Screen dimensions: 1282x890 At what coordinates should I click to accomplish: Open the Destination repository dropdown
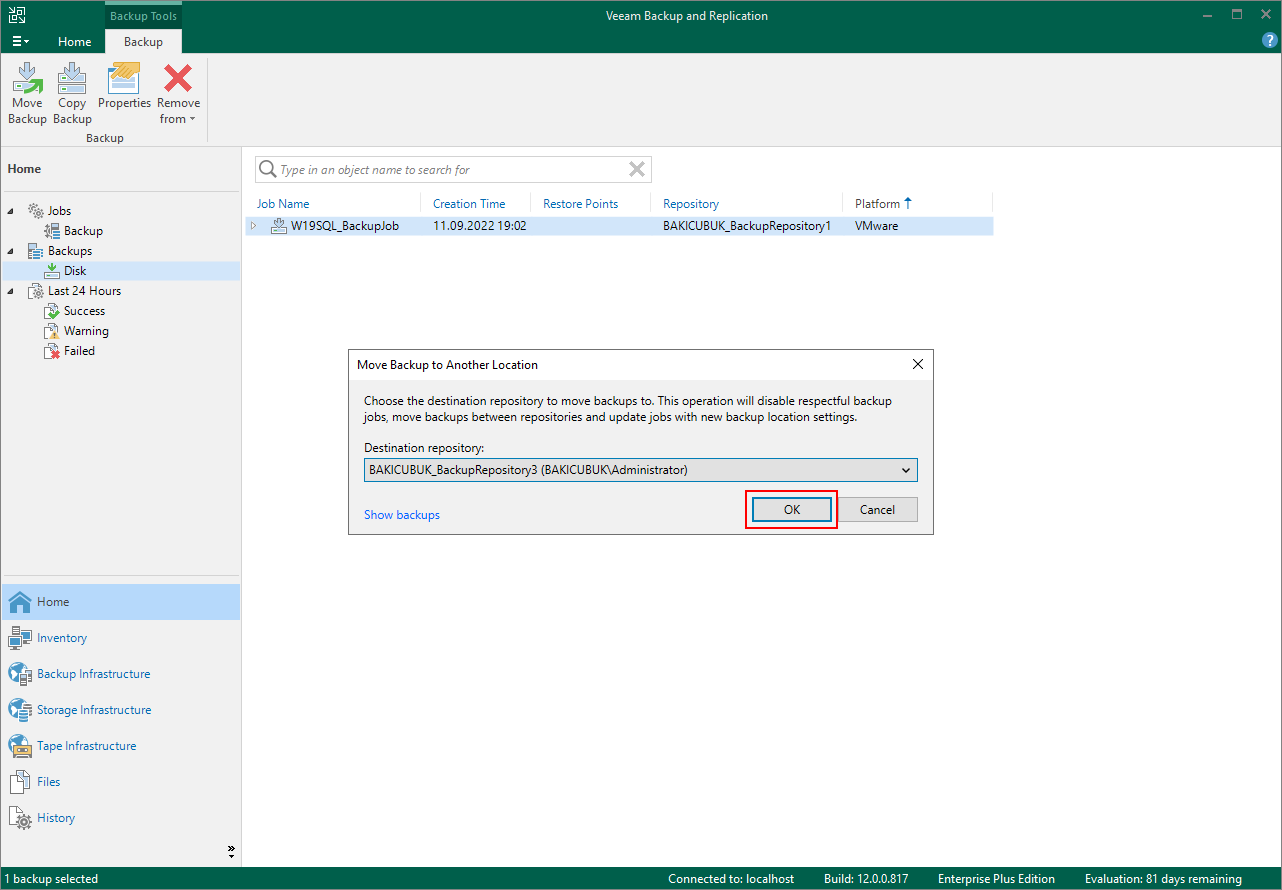[640, 470]
